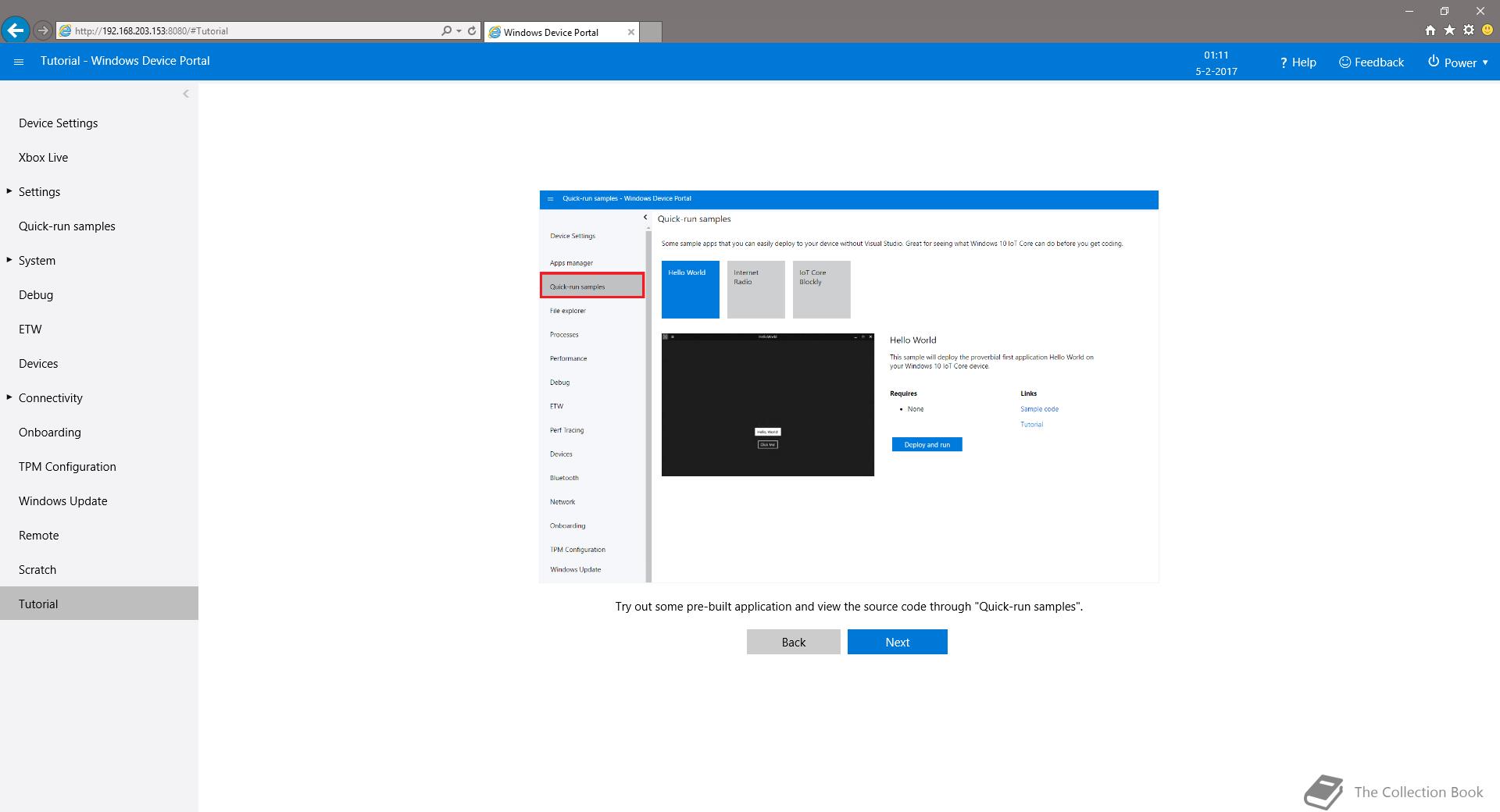Open the Favorites star icon
Image resolution: width=1500 pixels, height=812 pixels.
1449,30
